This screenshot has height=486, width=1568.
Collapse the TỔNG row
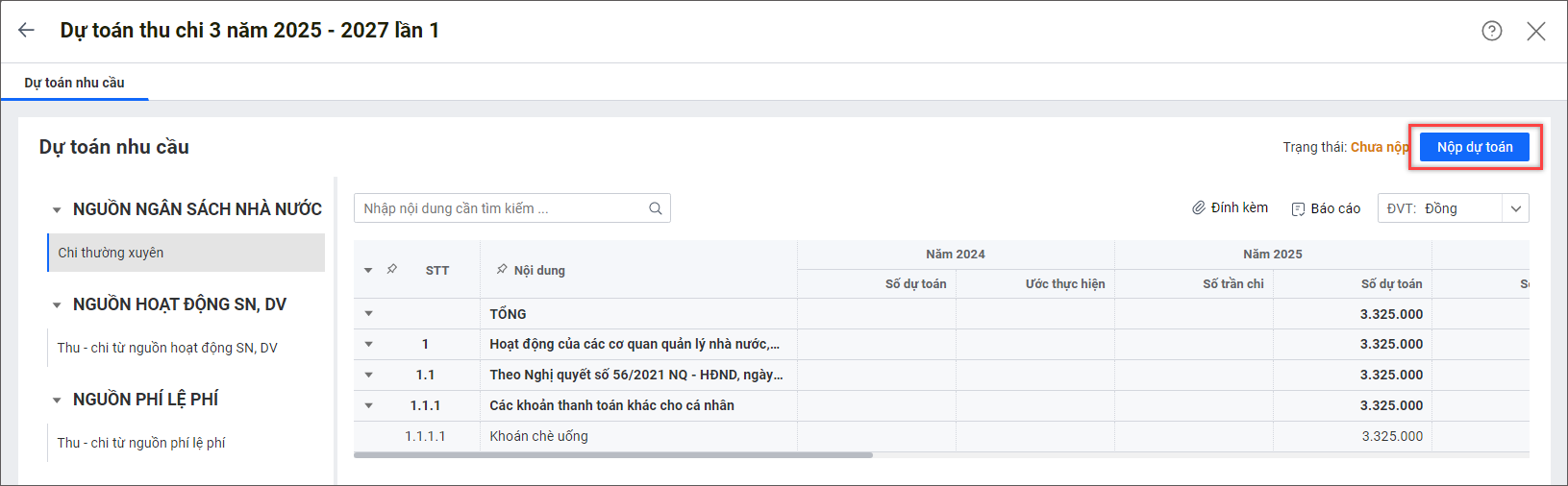pyautogui.click(x=368, y=314)
